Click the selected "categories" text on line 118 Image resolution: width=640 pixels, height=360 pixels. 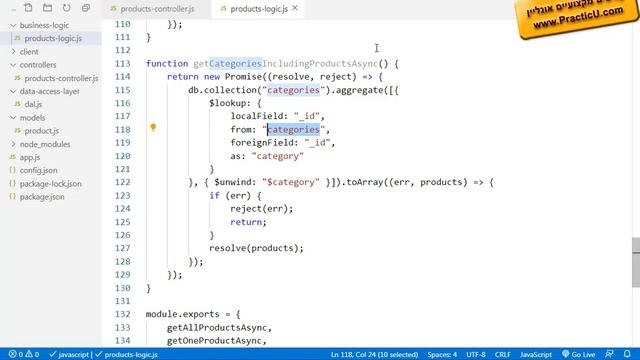click(293, 130)
